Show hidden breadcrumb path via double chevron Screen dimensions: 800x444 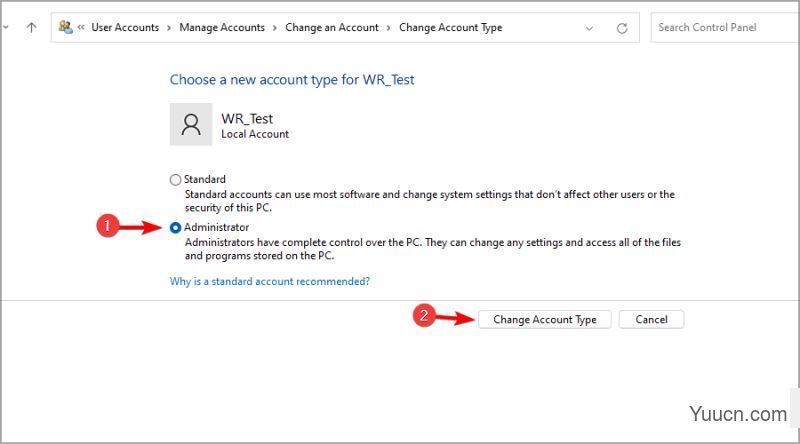tap(81, 27)
